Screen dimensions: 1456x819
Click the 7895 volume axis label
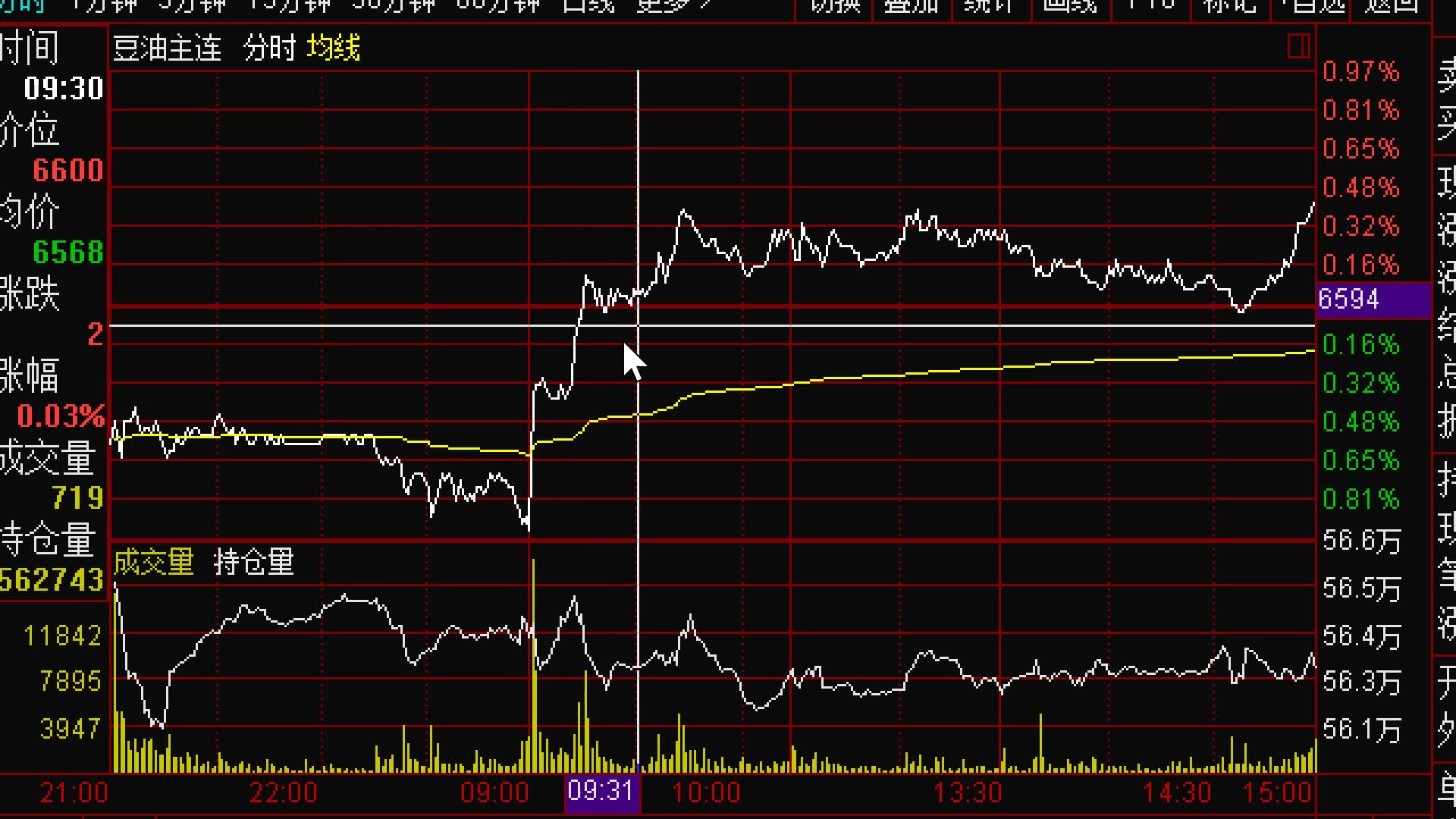click(x=70, y=681)
